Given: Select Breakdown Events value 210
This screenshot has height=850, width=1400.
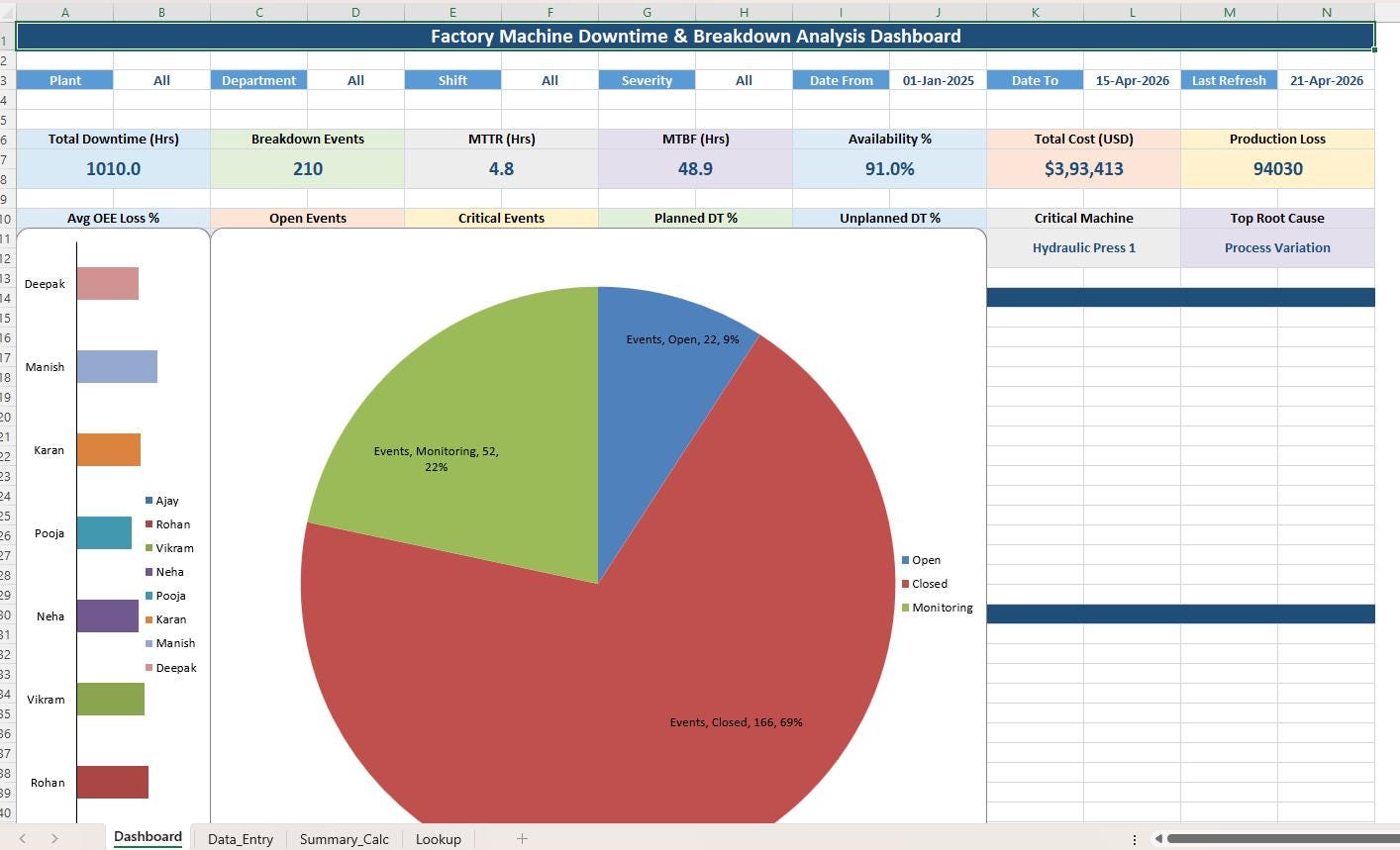Looking at the screenshot, I should [307, 168].
